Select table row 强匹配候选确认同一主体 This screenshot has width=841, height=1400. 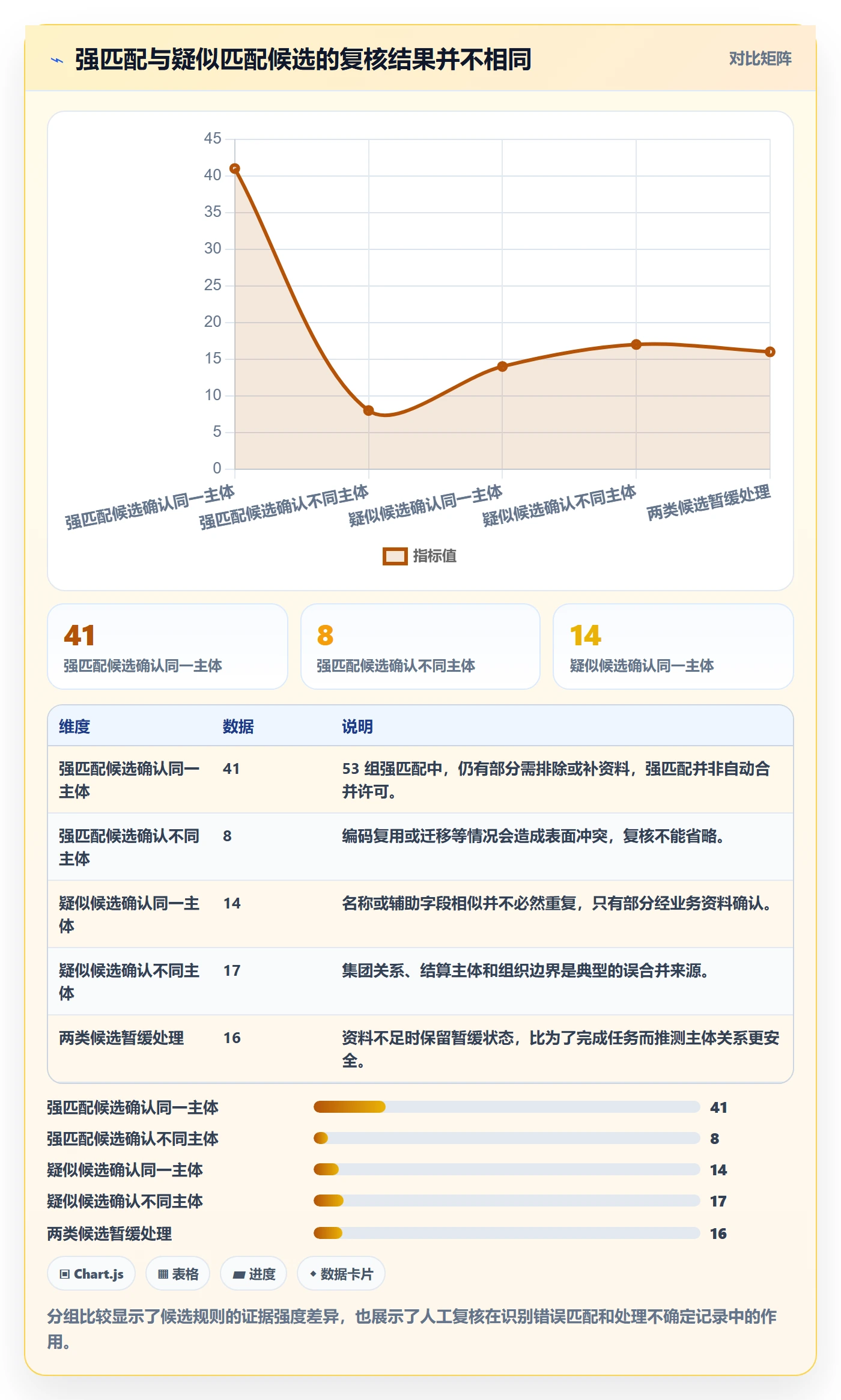point(421,780)
